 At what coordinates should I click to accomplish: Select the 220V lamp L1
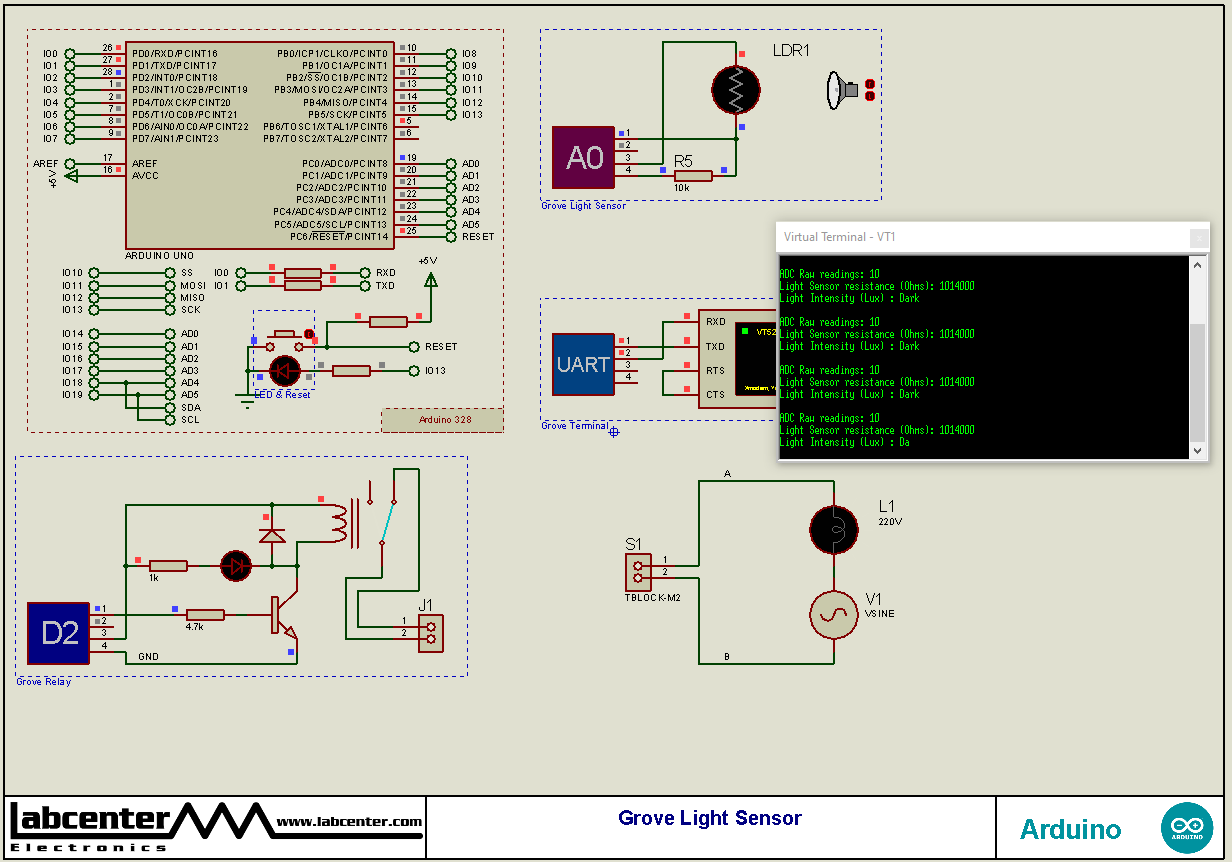(835, 528)
